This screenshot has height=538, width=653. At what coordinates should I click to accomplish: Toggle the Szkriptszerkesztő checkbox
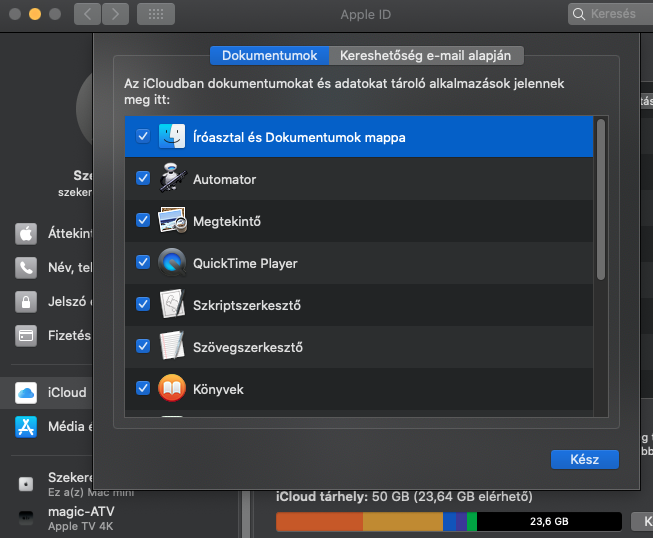click(x=143, y=304)
